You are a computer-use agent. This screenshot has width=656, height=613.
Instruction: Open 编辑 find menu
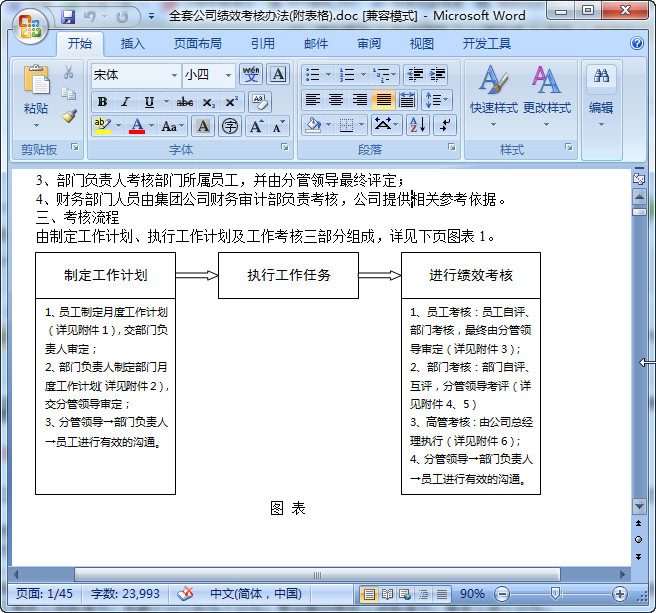tap(601, 96)
